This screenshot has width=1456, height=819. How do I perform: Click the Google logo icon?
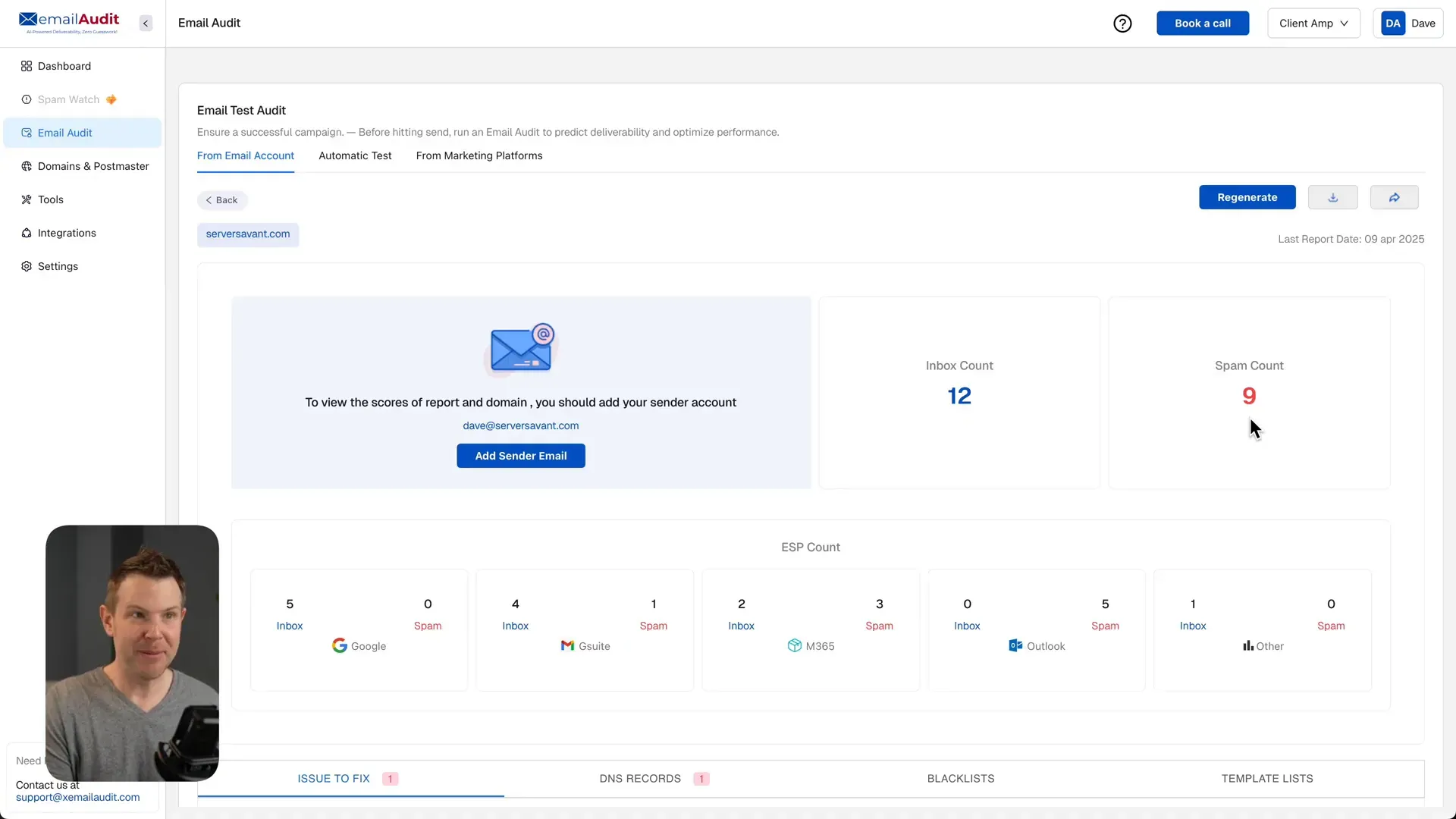(340, 645)
